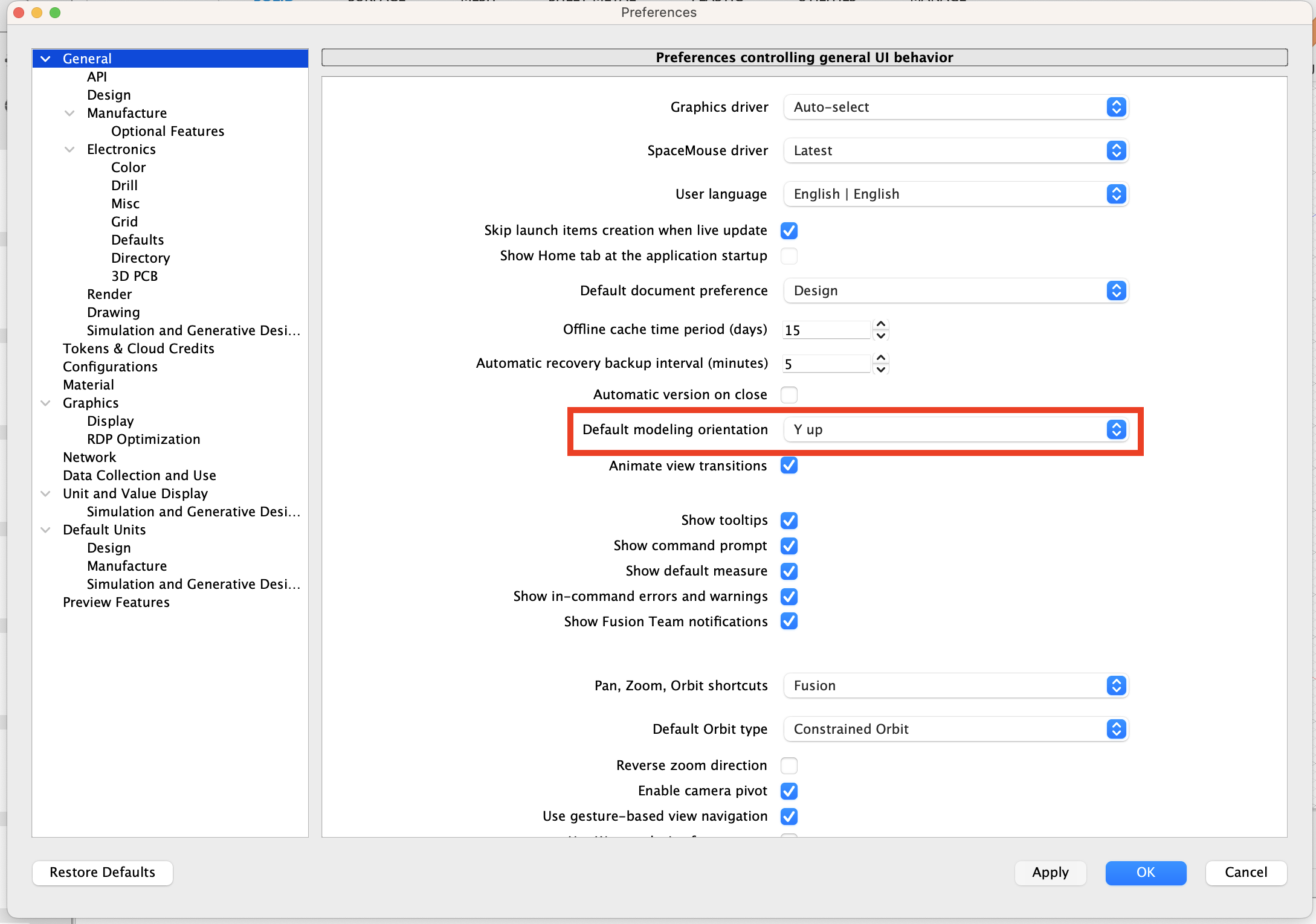Collapse the Electronics section in the sidebar
The image size is (1316, 924).
point(69,149)
